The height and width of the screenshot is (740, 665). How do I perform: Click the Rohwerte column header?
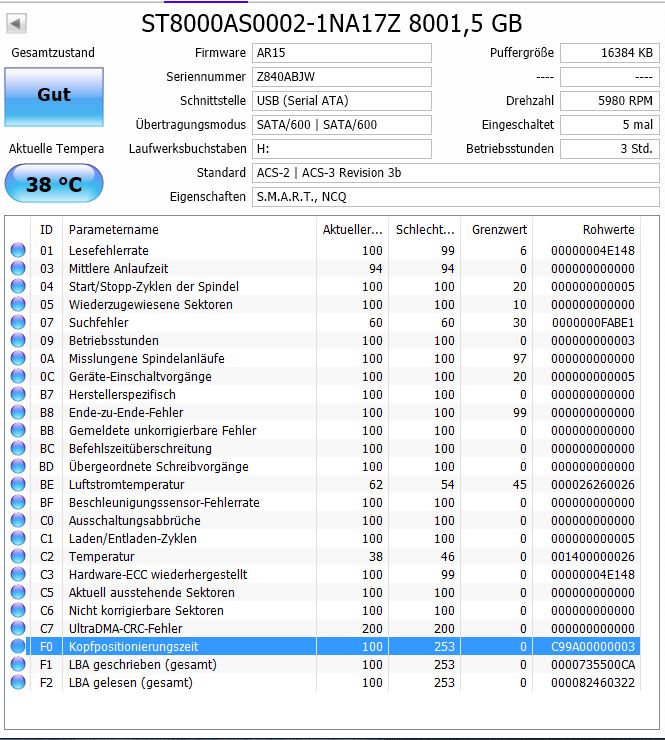587,230
